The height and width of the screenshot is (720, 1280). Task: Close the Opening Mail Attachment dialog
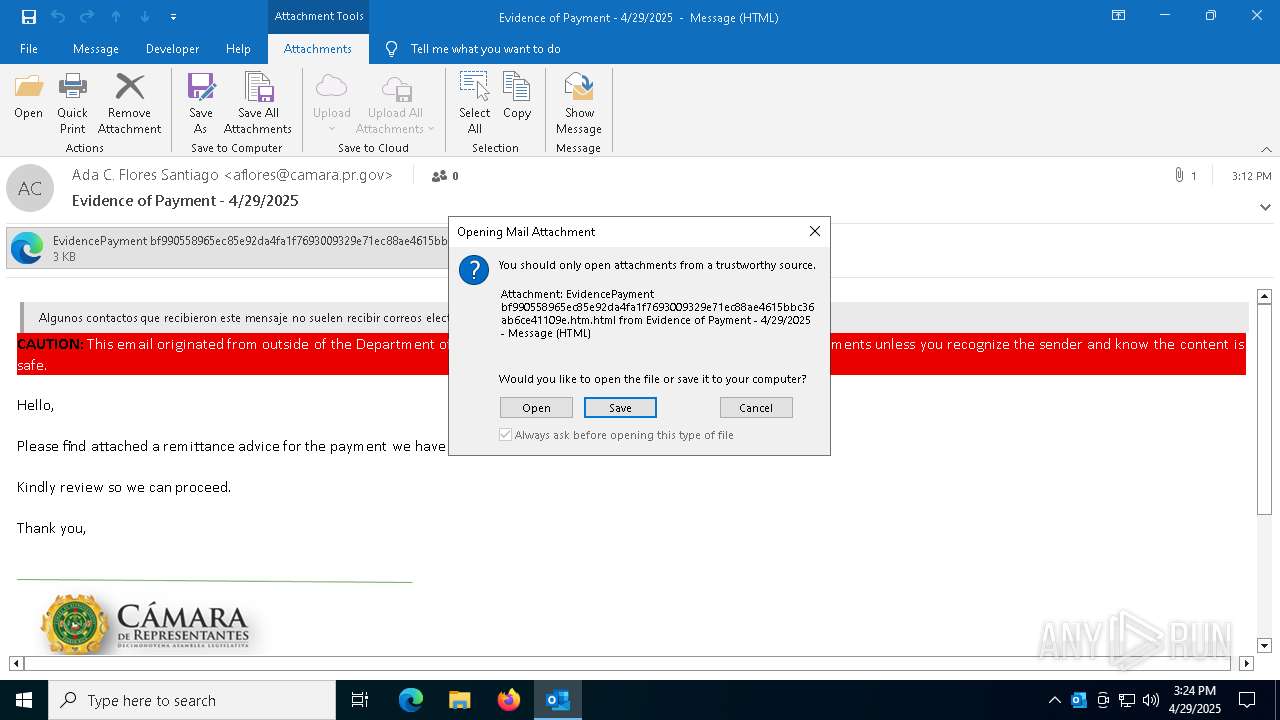(x=815, y=231)
